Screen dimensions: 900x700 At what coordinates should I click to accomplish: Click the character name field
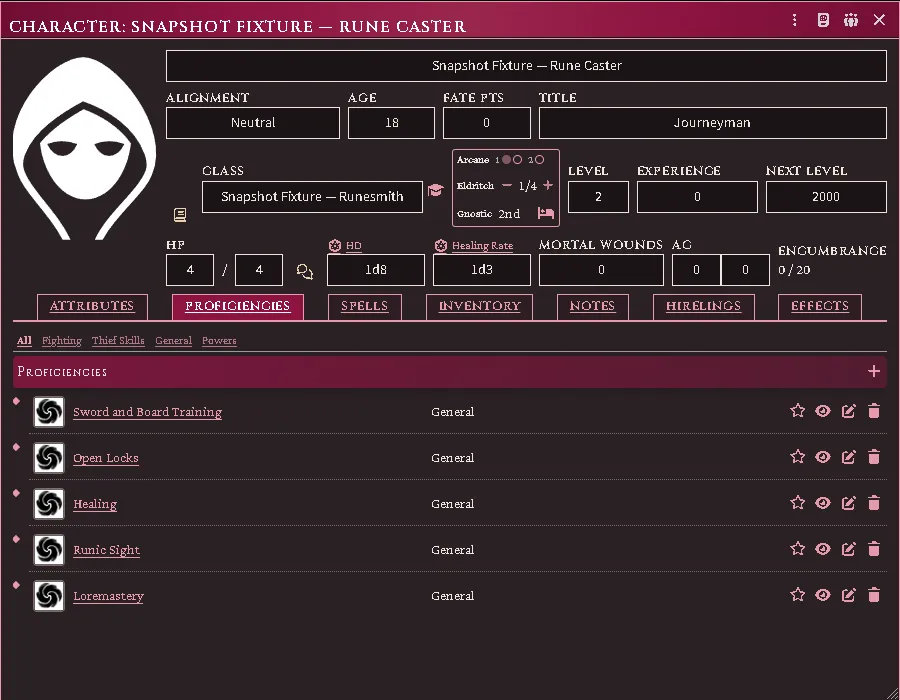526,66
